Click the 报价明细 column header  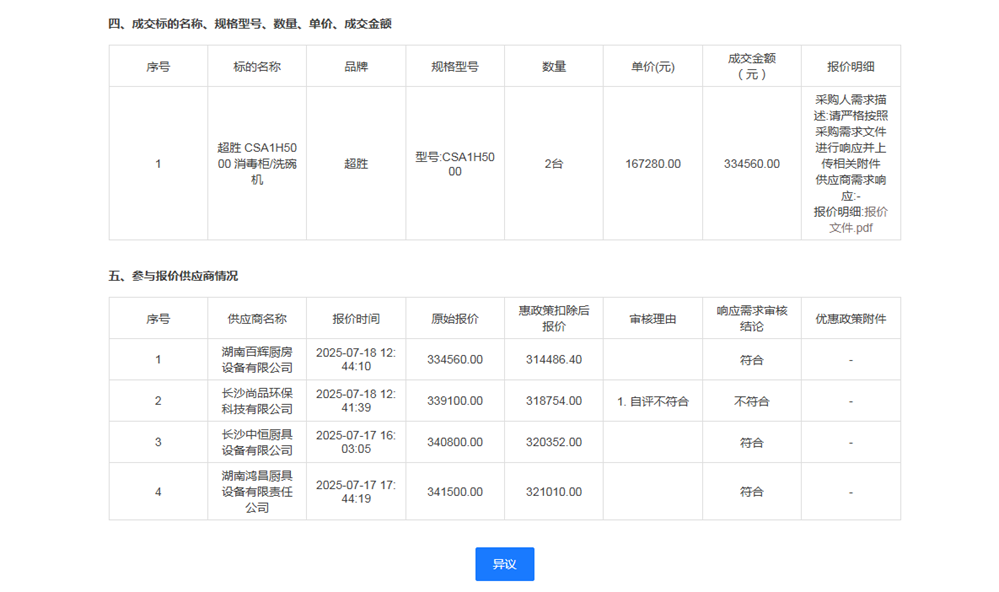point(851,66)
